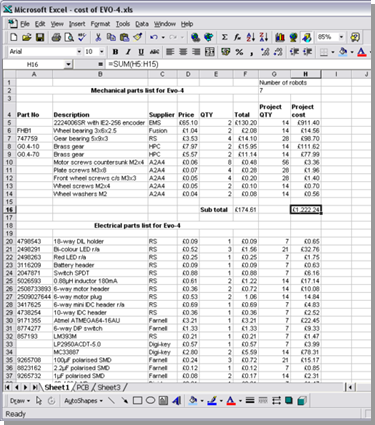Image resolution: width=375 pixels, height=425 pixels.
Task: Toggle the ABC strikethrough button
Action: pos(154,52)
